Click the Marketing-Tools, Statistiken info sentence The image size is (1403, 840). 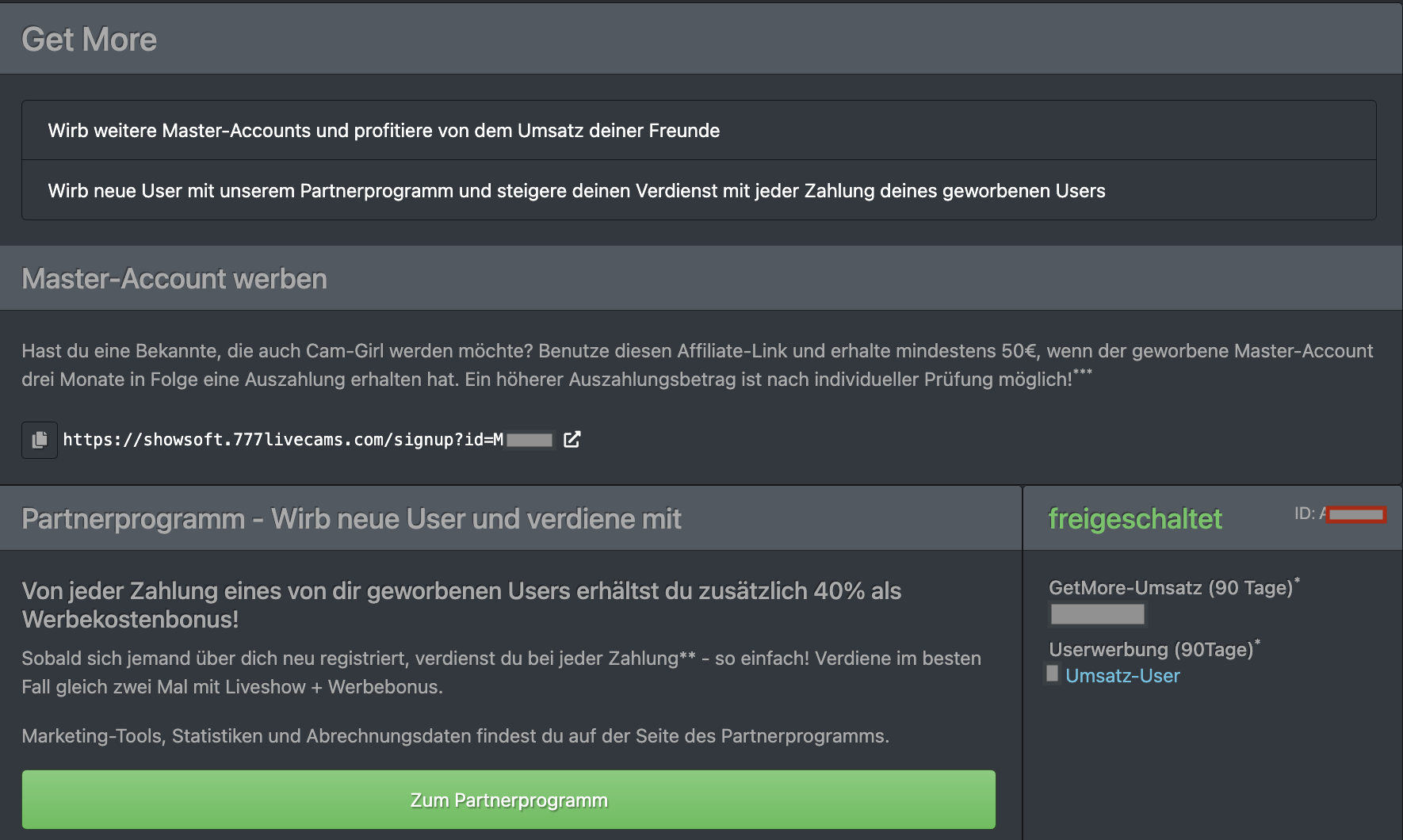(455, 736)
